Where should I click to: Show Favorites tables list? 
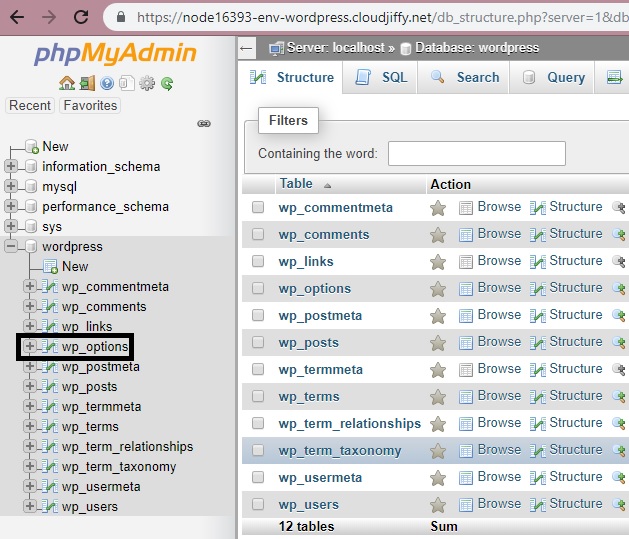click(x=90, y=105)
